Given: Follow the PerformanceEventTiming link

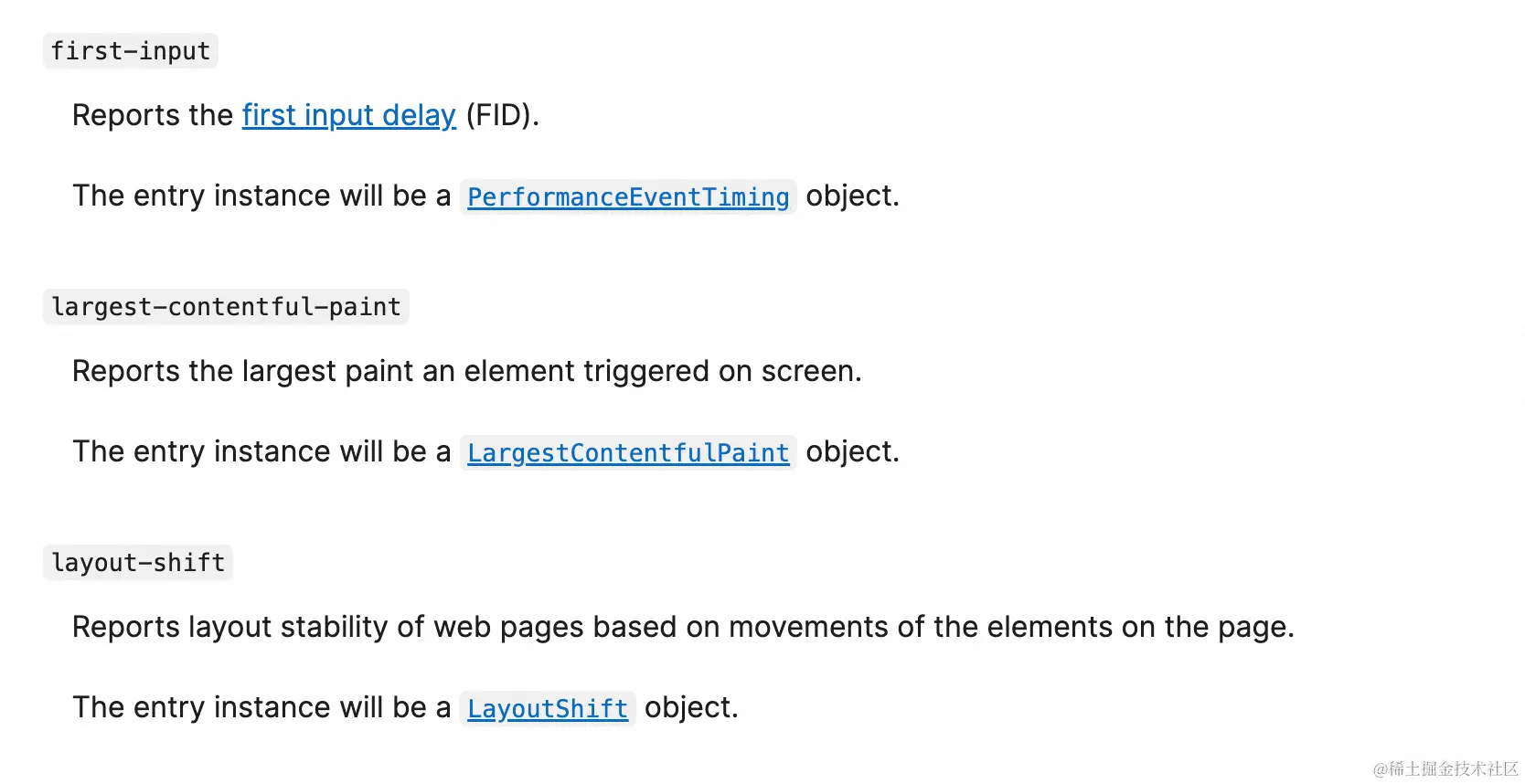Looking at the screenshot, I should pos(628,197).
